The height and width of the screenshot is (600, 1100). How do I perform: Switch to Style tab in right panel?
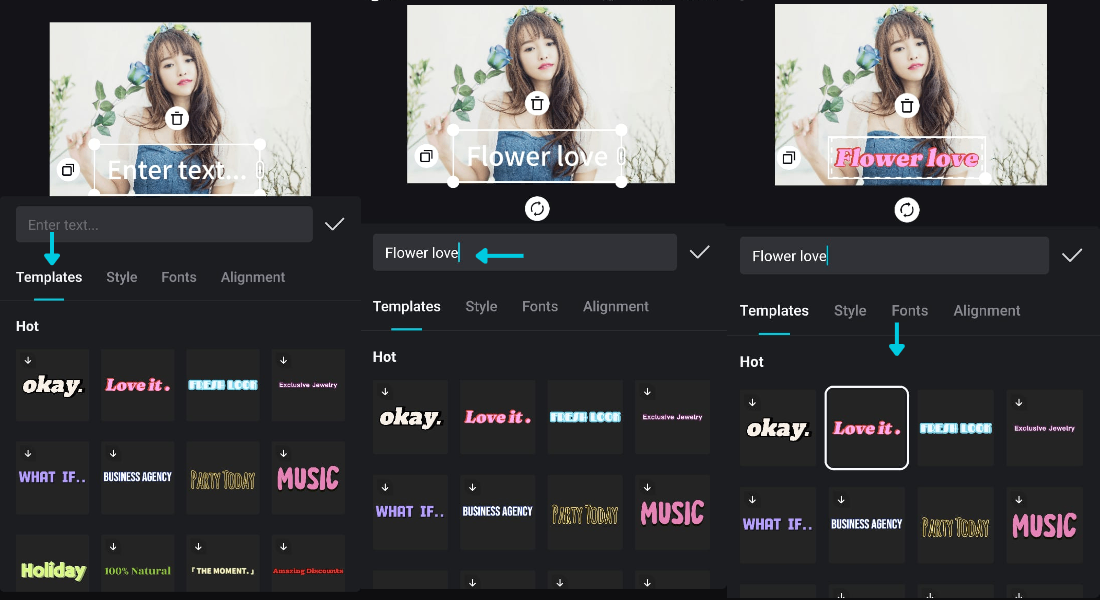click(x=850, y=311)
